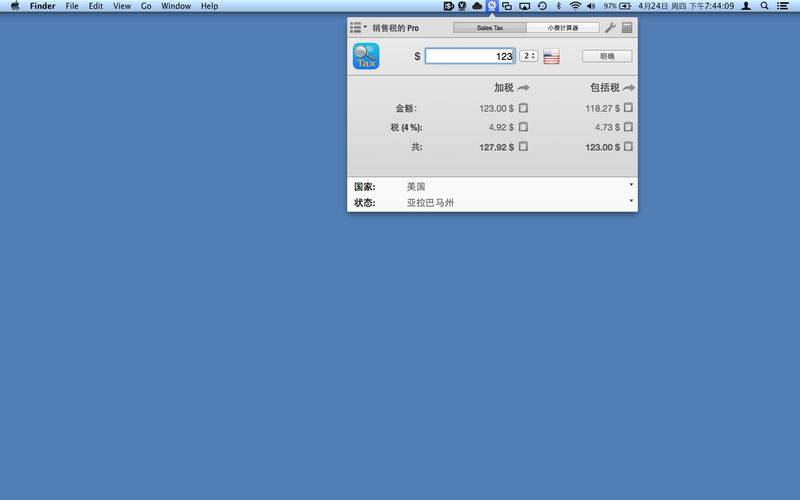Click the 118.27 $ amount text

coord(603,108)
